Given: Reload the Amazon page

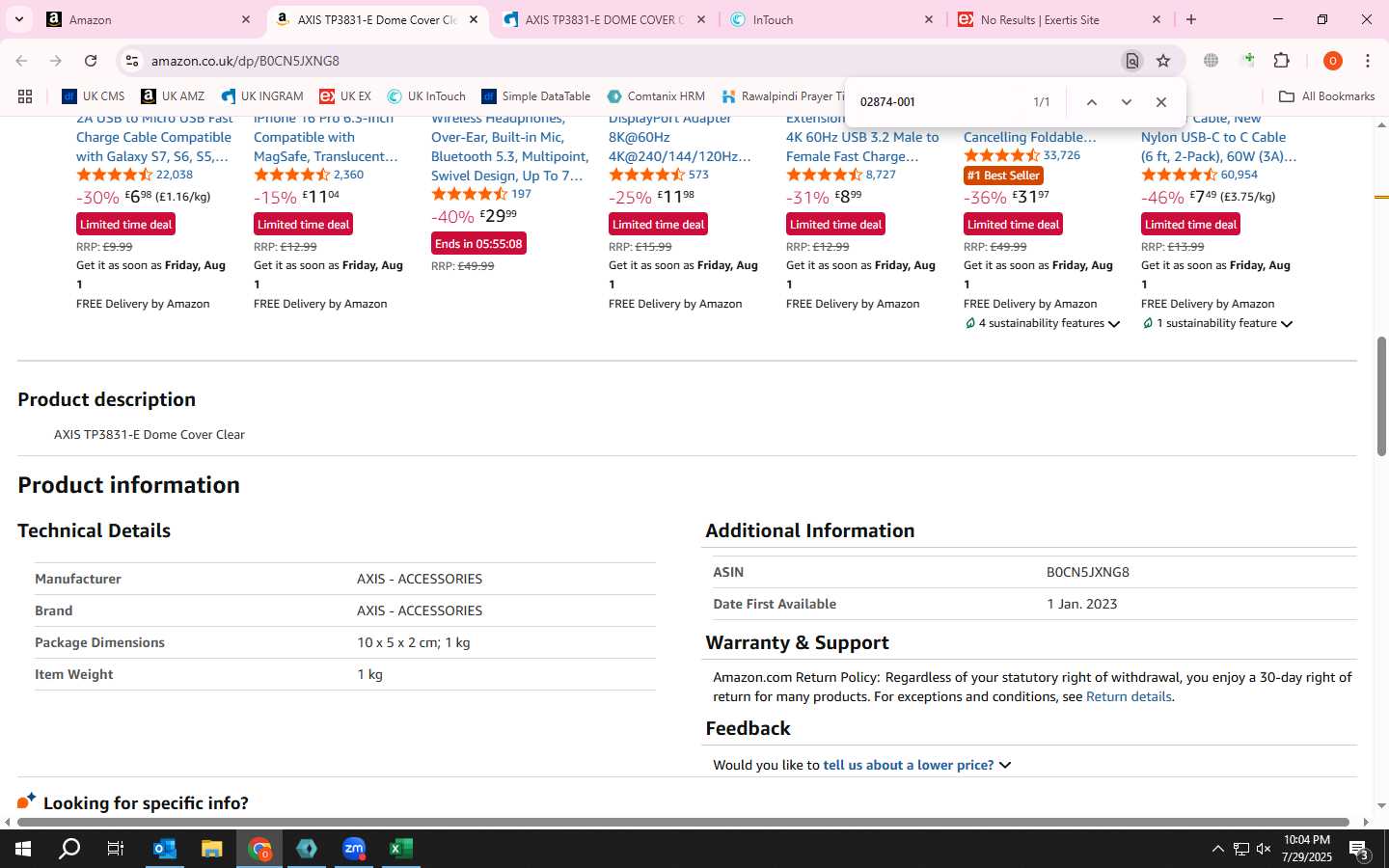Looking at the screenshot, I should pyautogui.click(x=91, y=61).
